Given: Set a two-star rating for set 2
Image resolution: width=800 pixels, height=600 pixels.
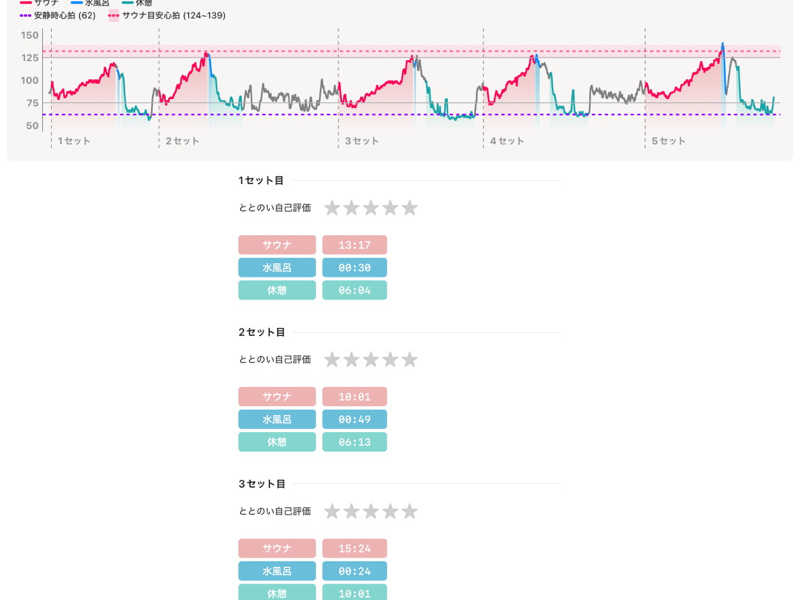Looking at the screenshot, I should [x=352, y=360].
